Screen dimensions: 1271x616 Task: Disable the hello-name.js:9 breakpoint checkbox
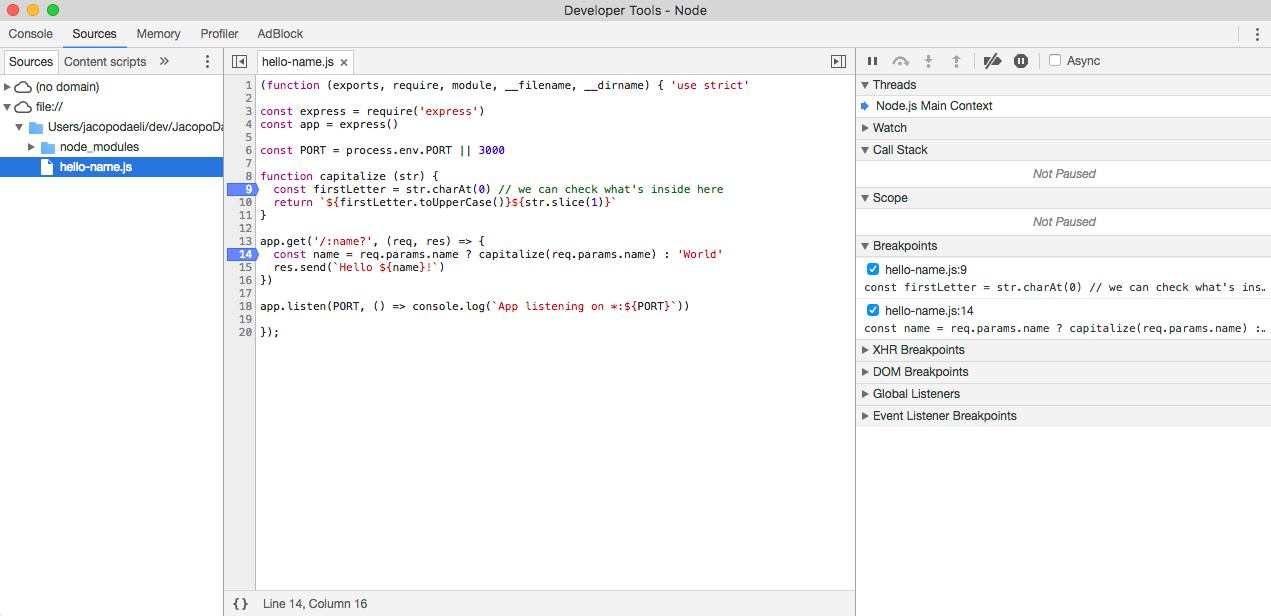pos(873,269)
